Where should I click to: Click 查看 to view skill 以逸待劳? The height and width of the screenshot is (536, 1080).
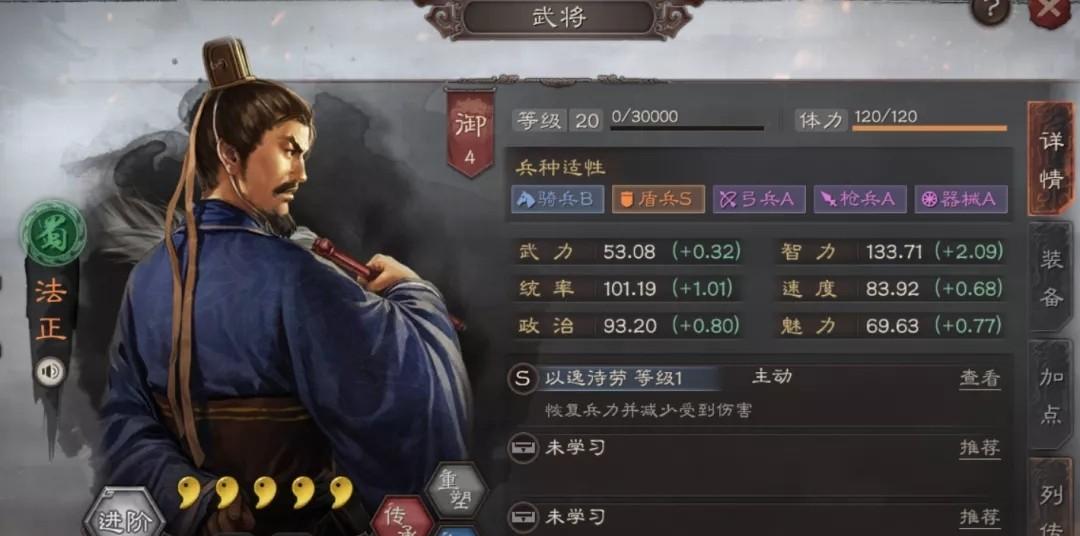pos(980,378)
